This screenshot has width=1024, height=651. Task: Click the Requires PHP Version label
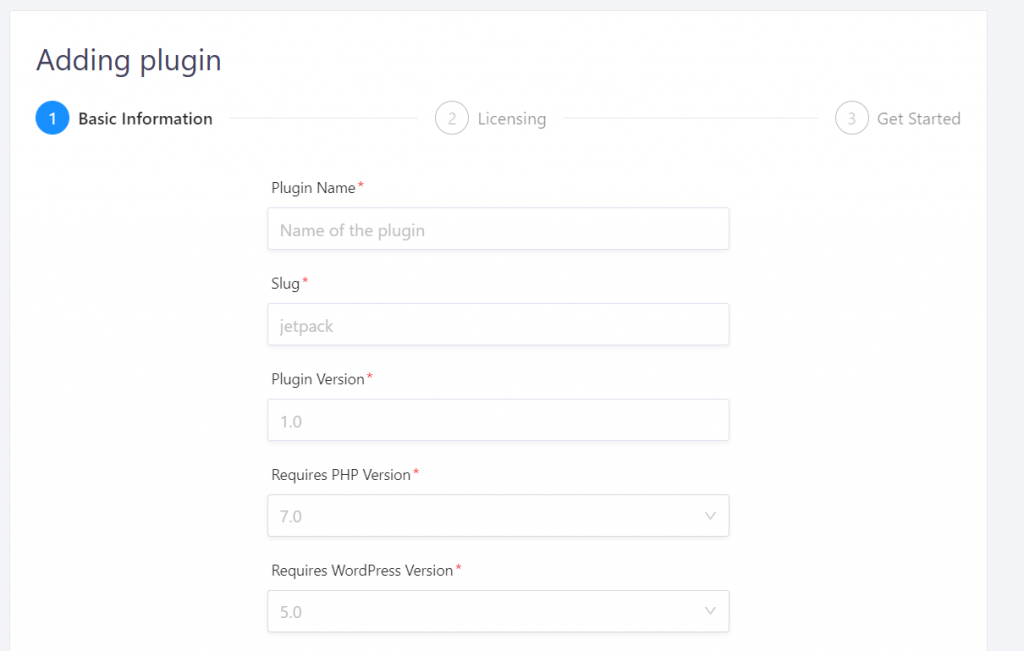(341, 475)
